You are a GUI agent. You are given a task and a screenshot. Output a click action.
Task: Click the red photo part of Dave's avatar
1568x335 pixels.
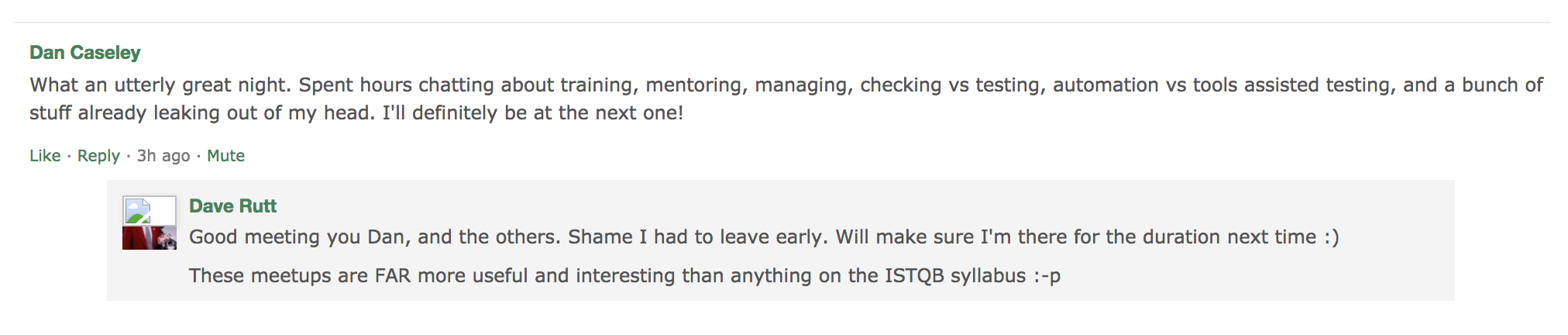pos(150,237)
